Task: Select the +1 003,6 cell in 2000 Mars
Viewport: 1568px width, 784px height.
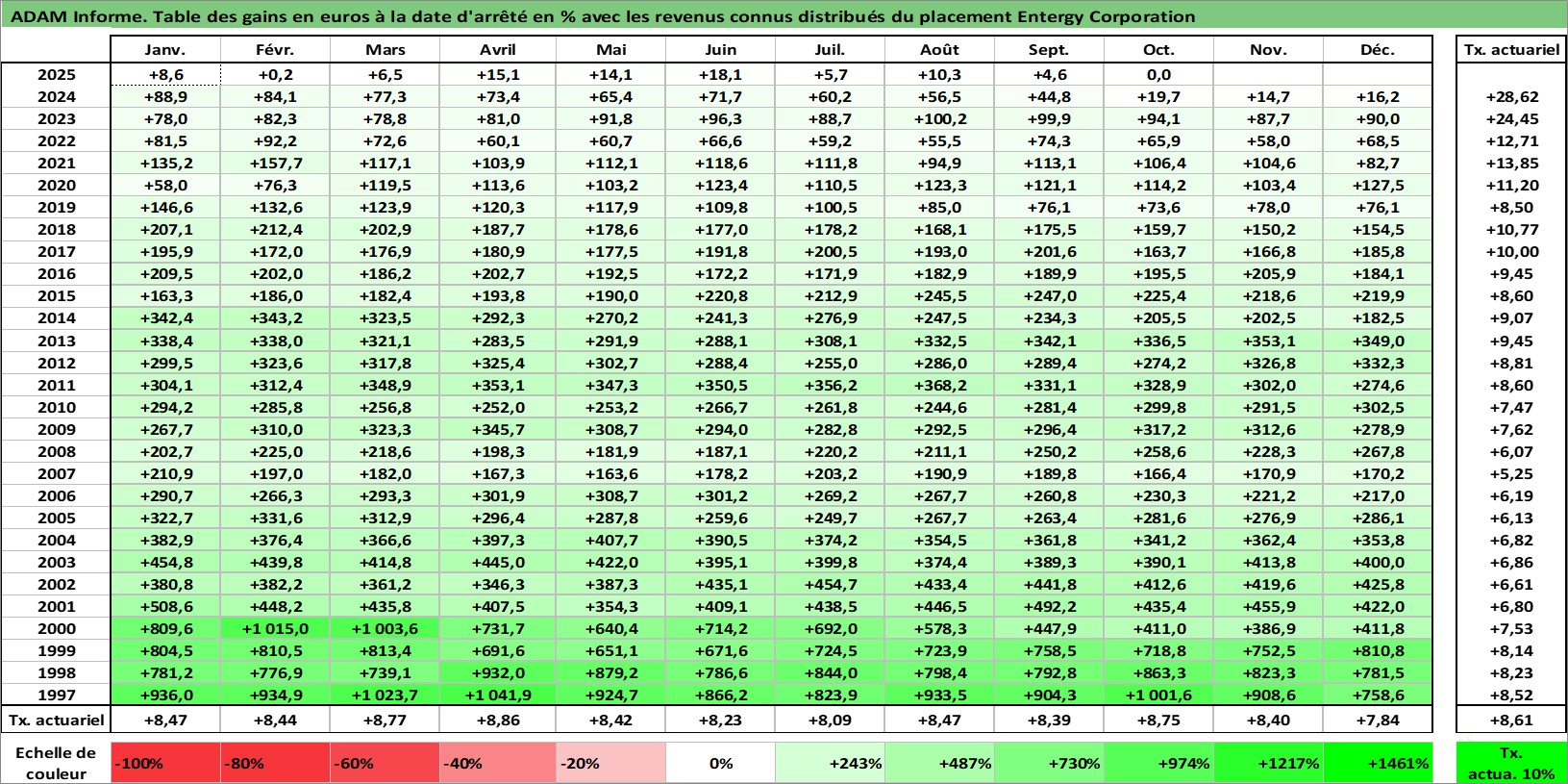Action: (385, 628)
